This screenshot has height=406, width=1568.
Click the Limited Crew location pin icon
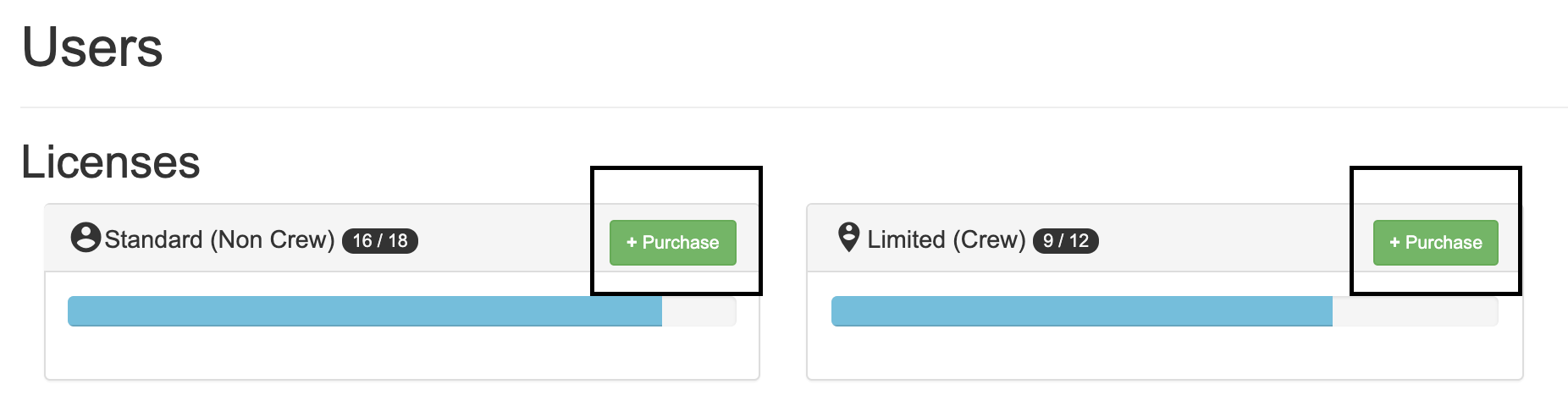(x=848, y=238)
